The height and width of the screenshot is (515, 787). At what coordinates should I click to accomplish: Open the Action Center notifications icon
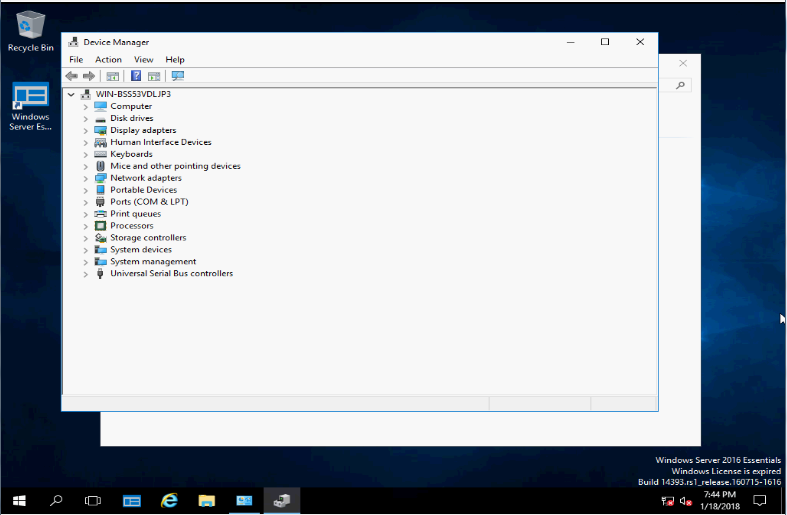760,501
